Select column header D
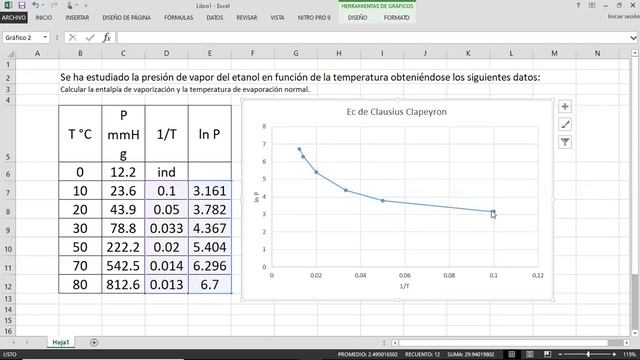Image resolution: width=640 pixels, height=360 pixels. click(x=166, y=53)
